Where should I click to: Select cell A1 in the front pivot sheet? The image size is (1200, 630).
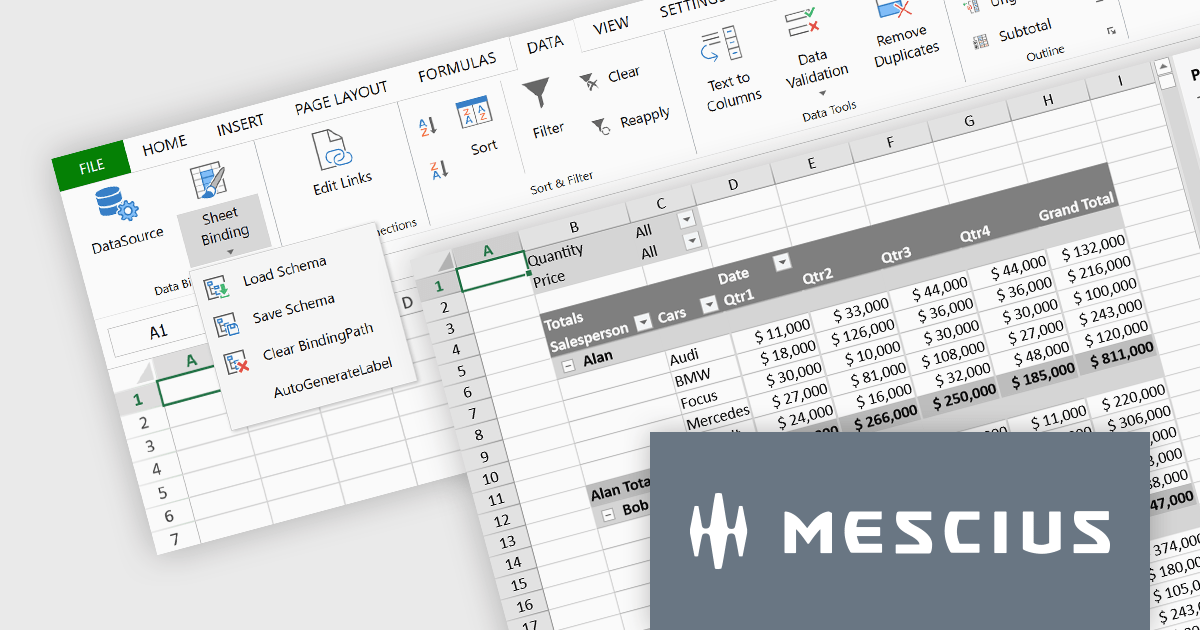(492, 270)
